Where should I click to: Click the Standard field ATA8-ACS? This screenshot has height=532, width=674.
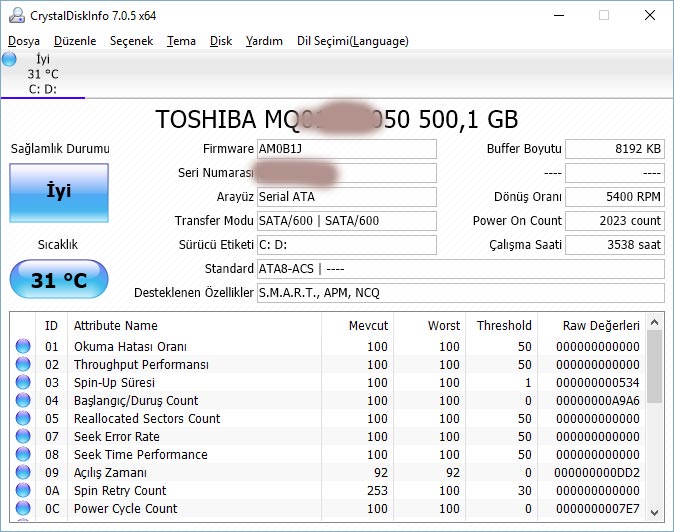coord(461,269)
